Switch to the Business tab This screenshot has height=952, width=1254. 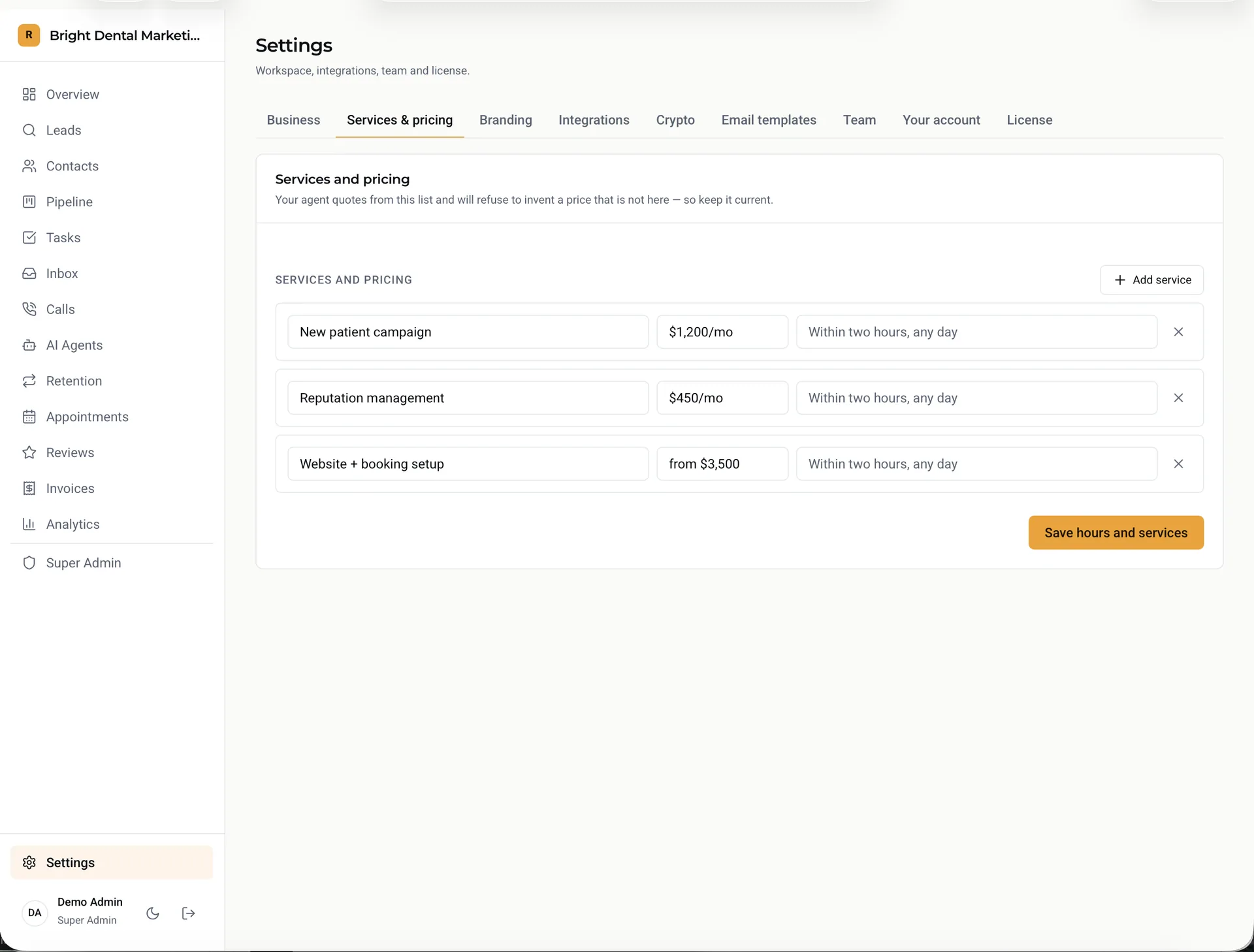(x=293, y=120)
